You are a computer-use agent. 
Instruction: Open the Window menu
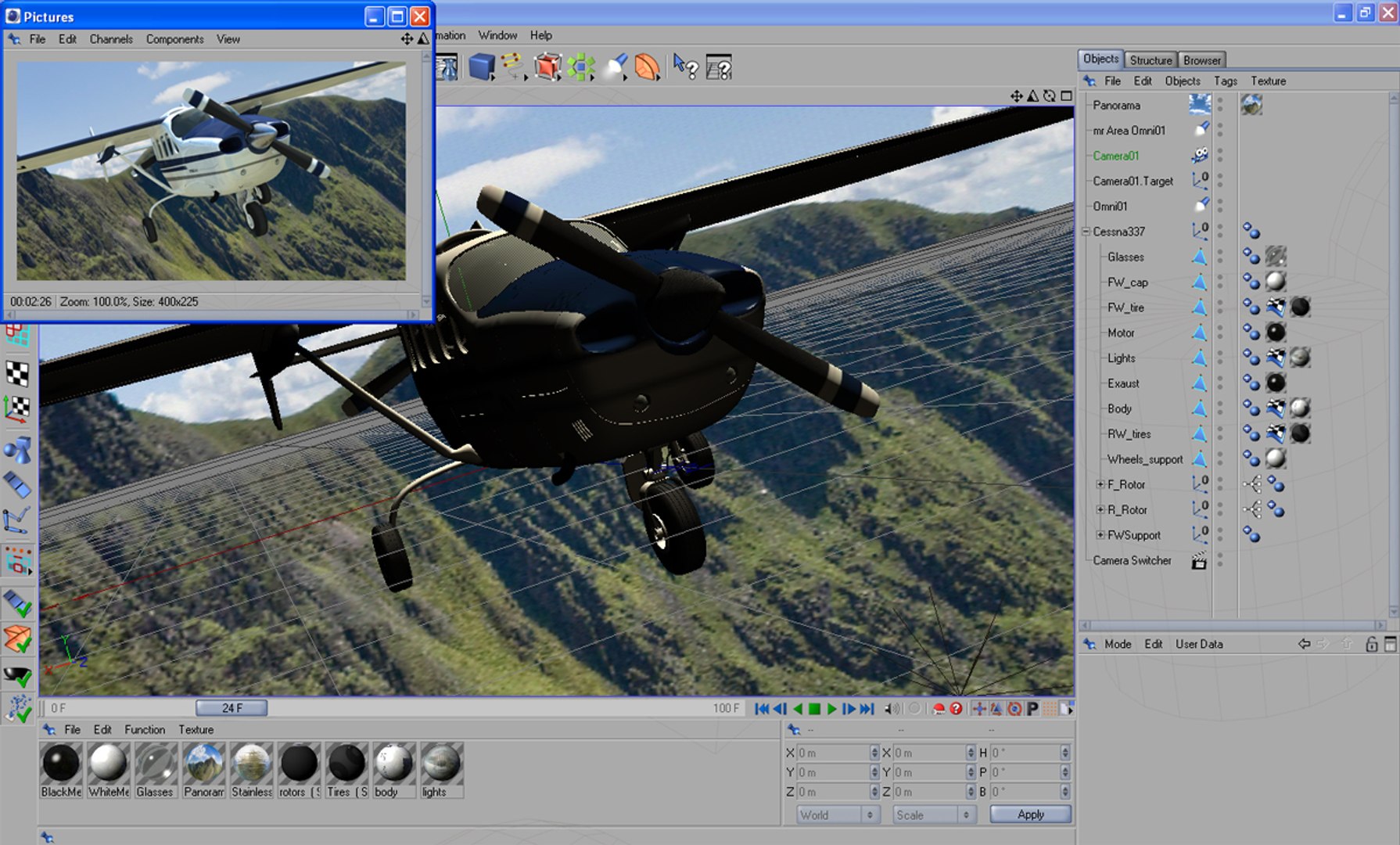coord(497,35)
